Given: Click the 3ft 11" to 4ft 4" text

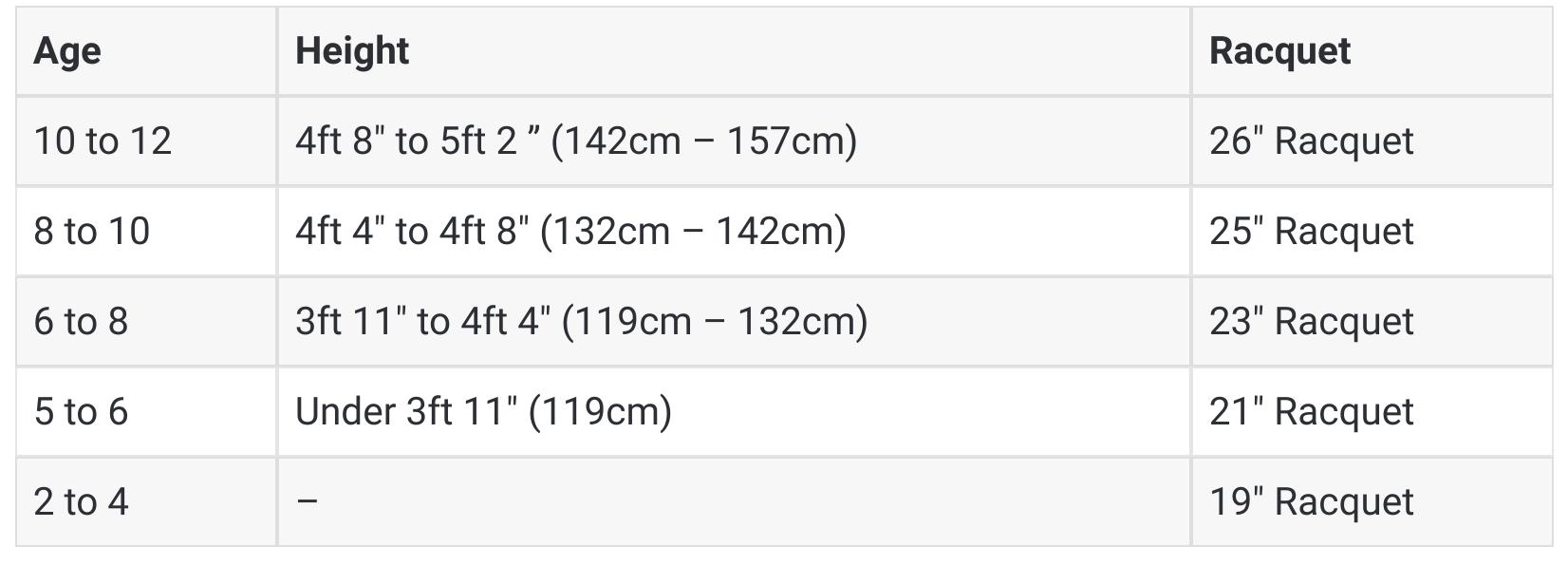Looking at the screenshot, I should pyautogui.click(x=423, y=322).
